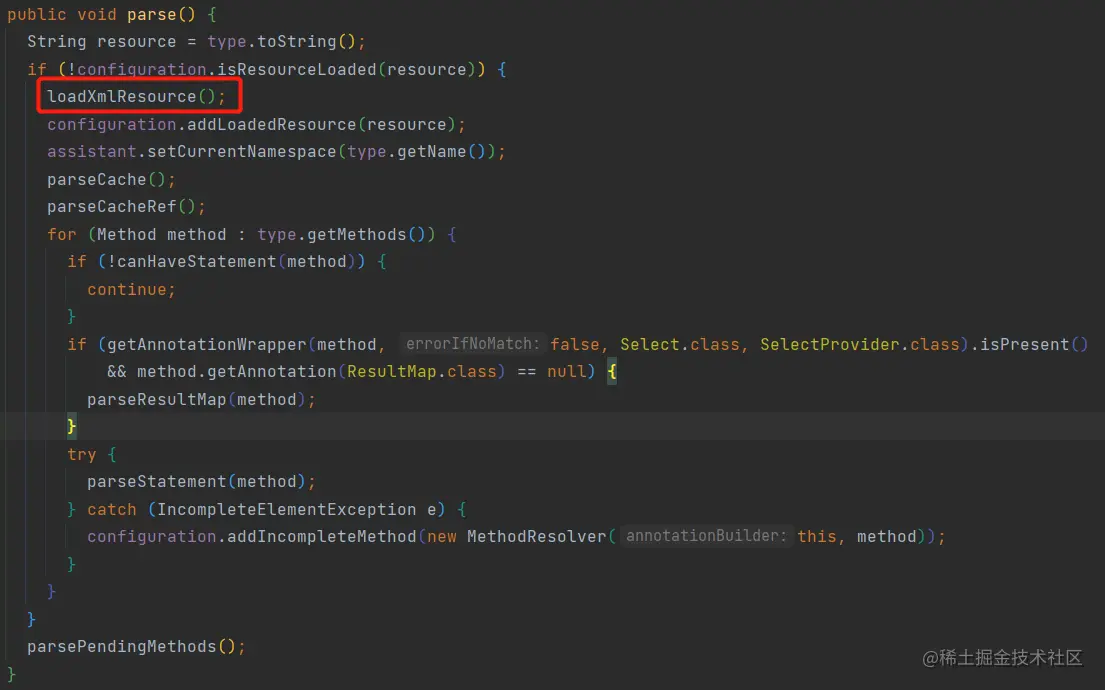Click MethodResolver constructor name
The height and width of the screenshot is (690, 1105).
tap(536, 536)
